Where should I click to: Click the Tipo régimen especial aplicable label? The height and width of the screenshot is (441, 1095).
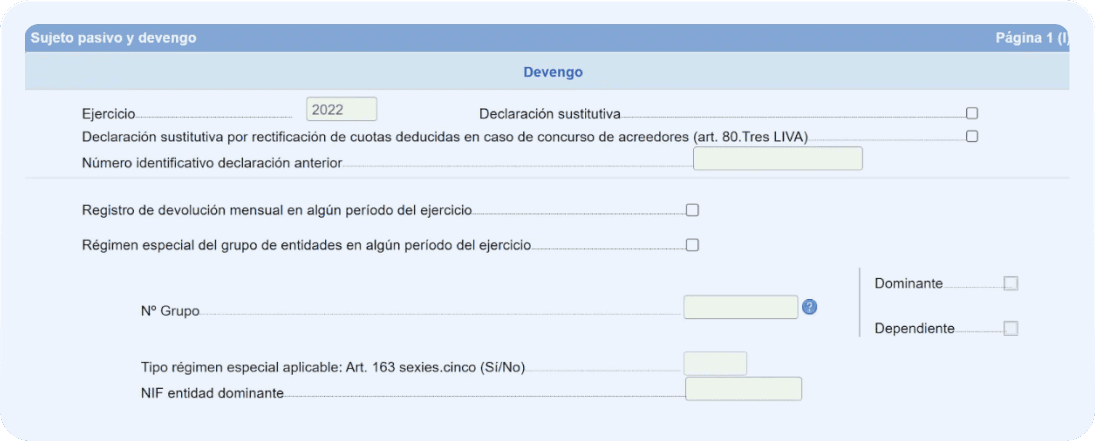(x=332, y=367)
